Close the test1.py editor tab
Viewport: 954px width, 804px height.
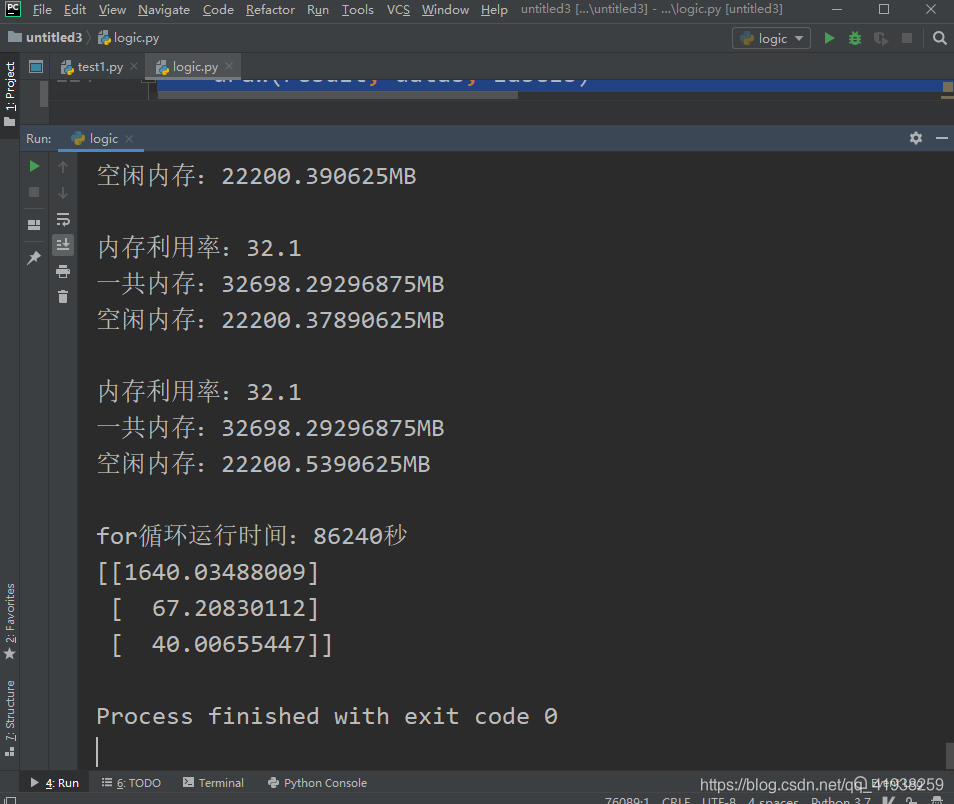pos(134,66)
